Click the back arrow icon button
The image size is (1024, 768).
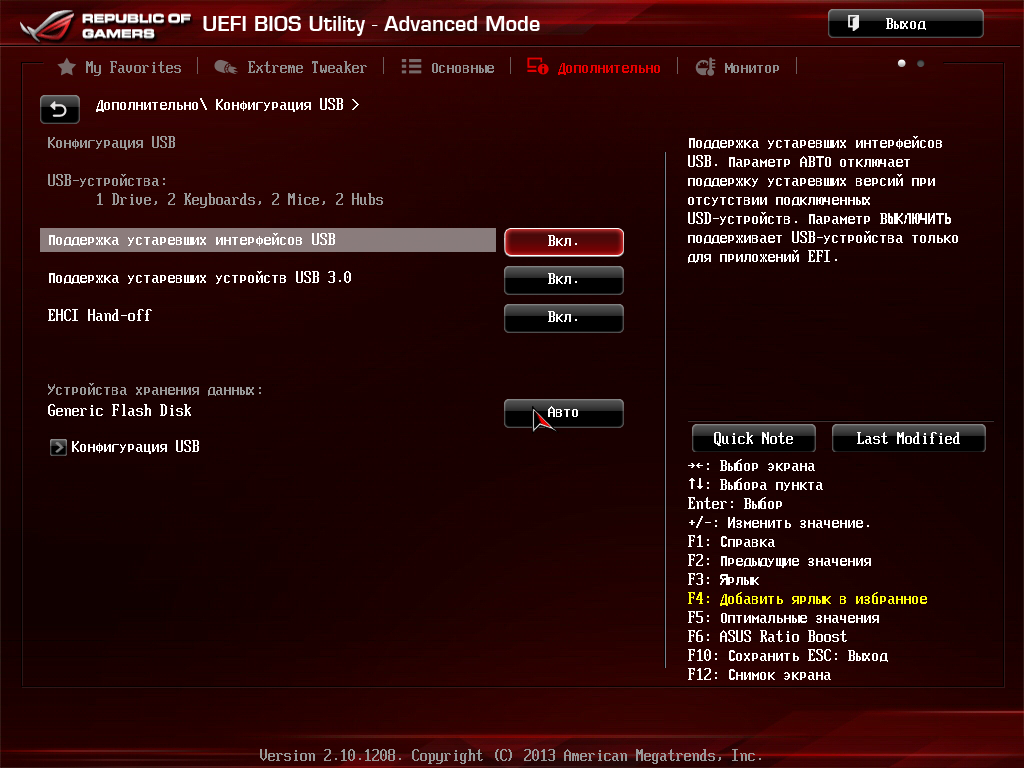(59, 109)
